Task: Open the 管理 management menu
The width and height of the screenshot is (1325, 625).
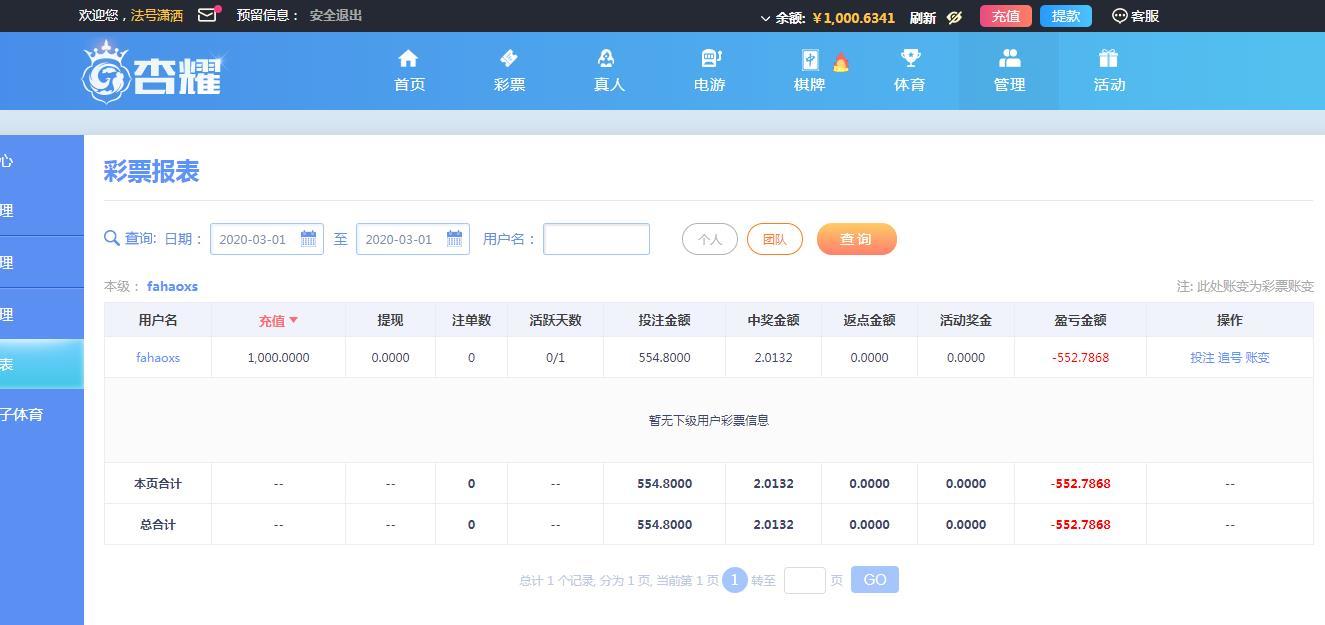Action: 1009,71
